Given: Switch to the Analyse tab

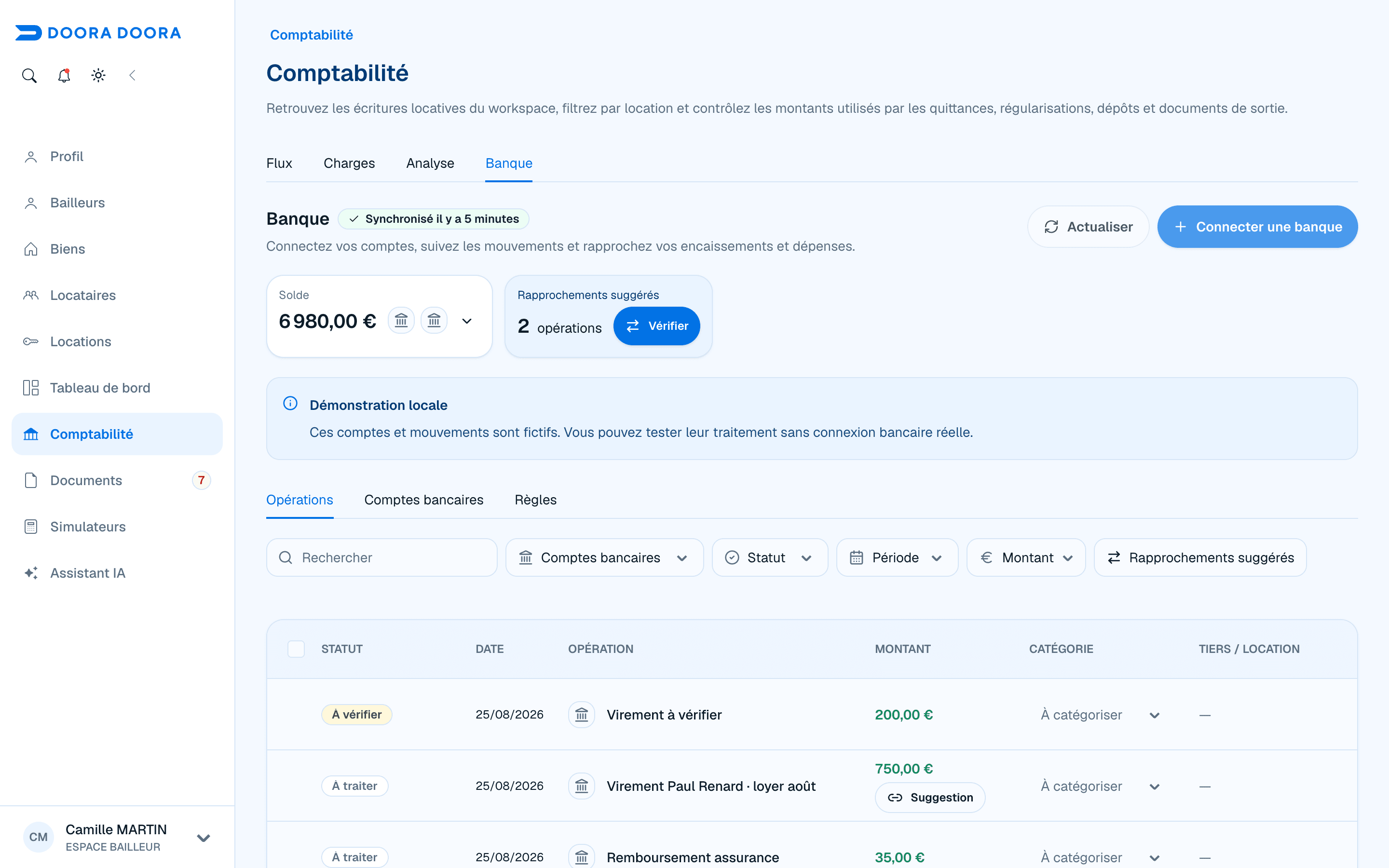Looking at the screenshot, I should tap(430, 163).
